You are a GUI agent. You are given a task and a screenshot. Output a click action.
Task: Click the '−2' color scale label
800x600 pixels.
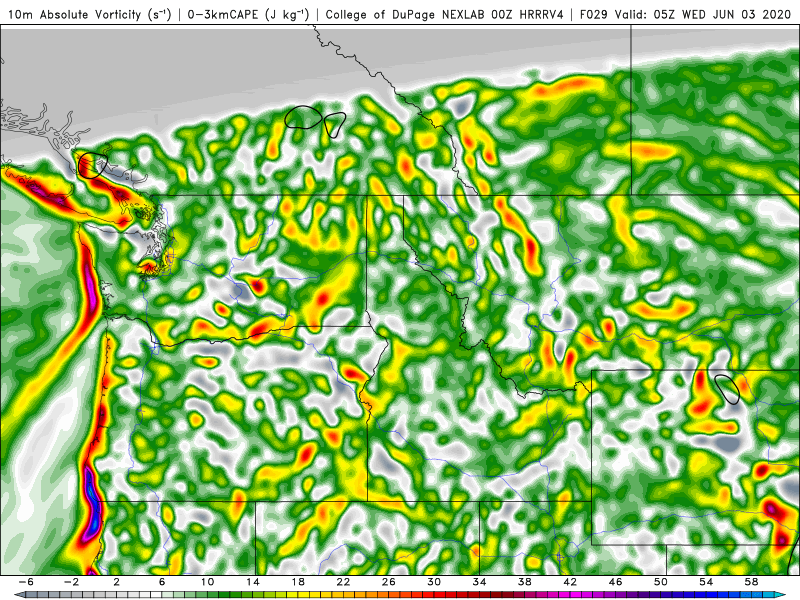tap(71, 582)
